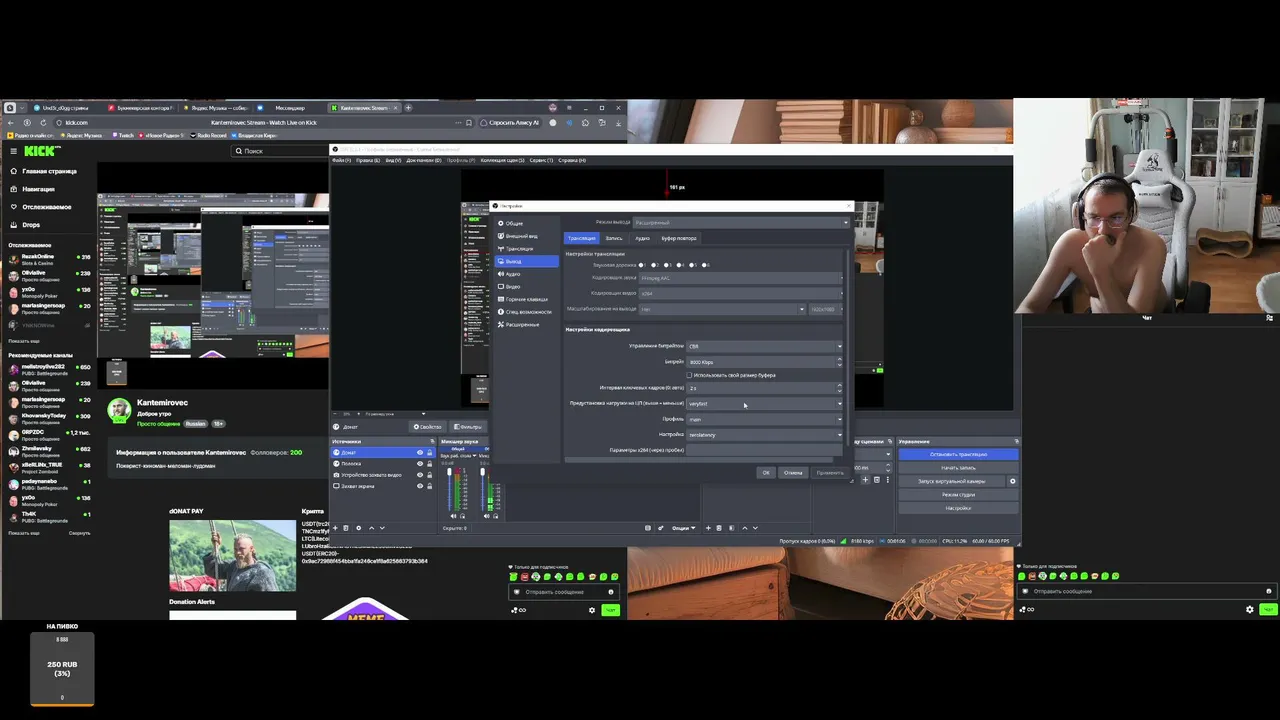Switch to the Буфер повтора tab

(x=679, y=238)
